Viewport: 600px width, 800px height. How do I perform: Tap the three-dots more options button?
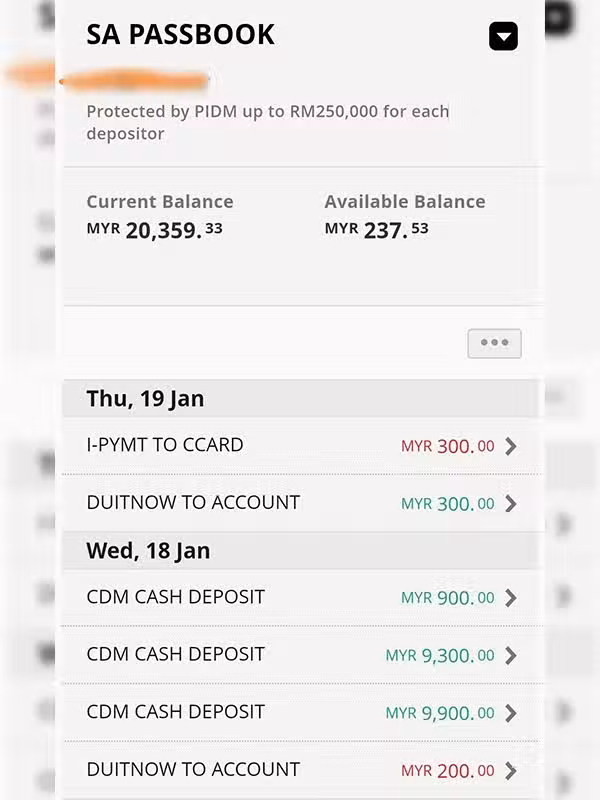[x=494, y=343]
